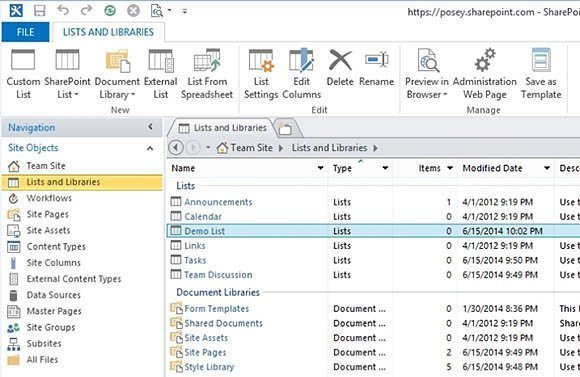Open the new tab button beside Lists and Libraries
Screen dimensions: 580x377
285,129
